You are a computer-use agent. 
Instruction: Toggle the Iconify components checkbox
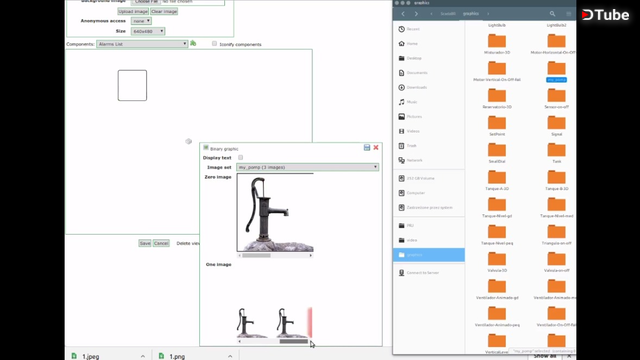click(x=214, y=44)
